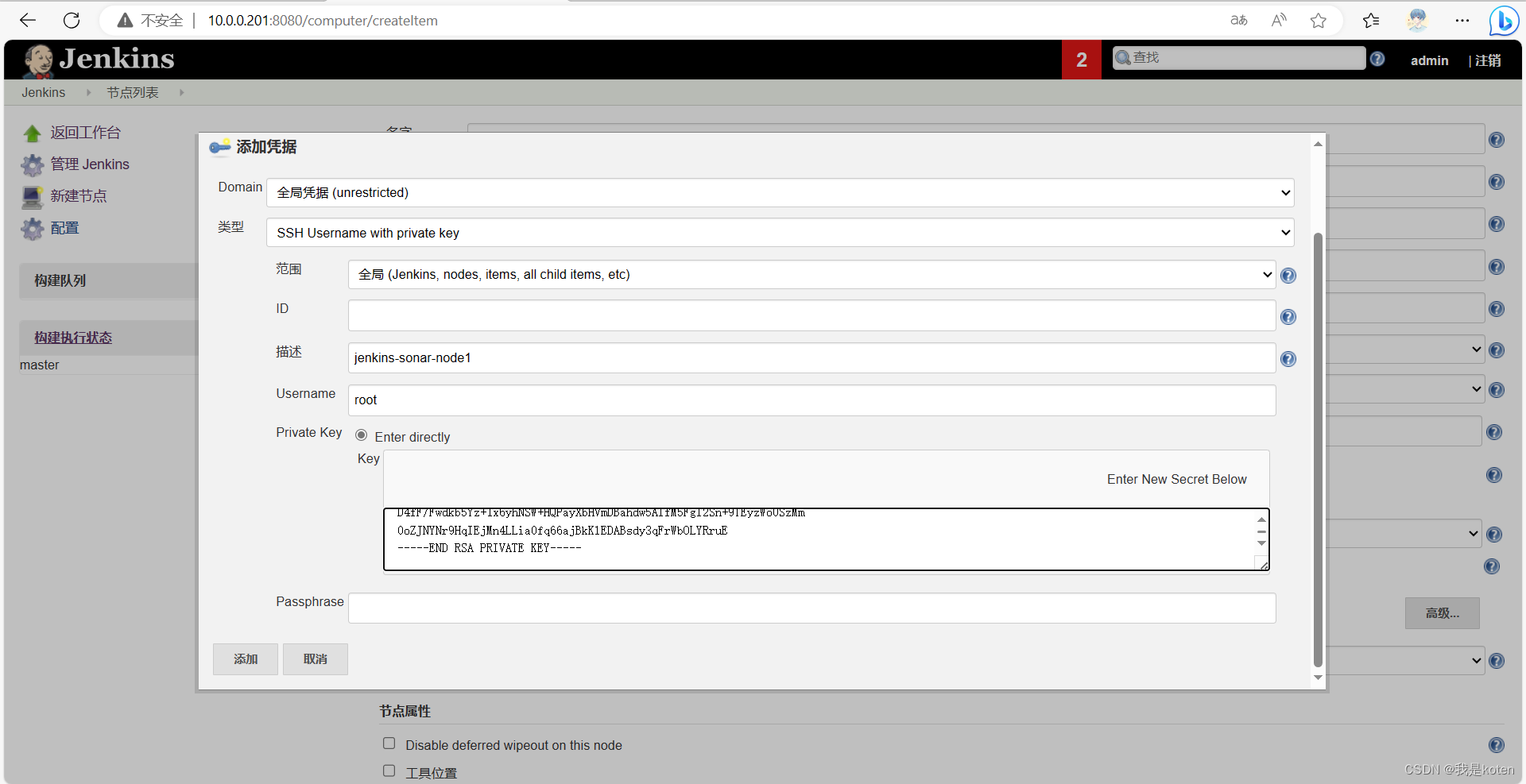Click the green up-arrow 返回工作台 icon
The image size is (1526, 784).
tap(32, 133)
